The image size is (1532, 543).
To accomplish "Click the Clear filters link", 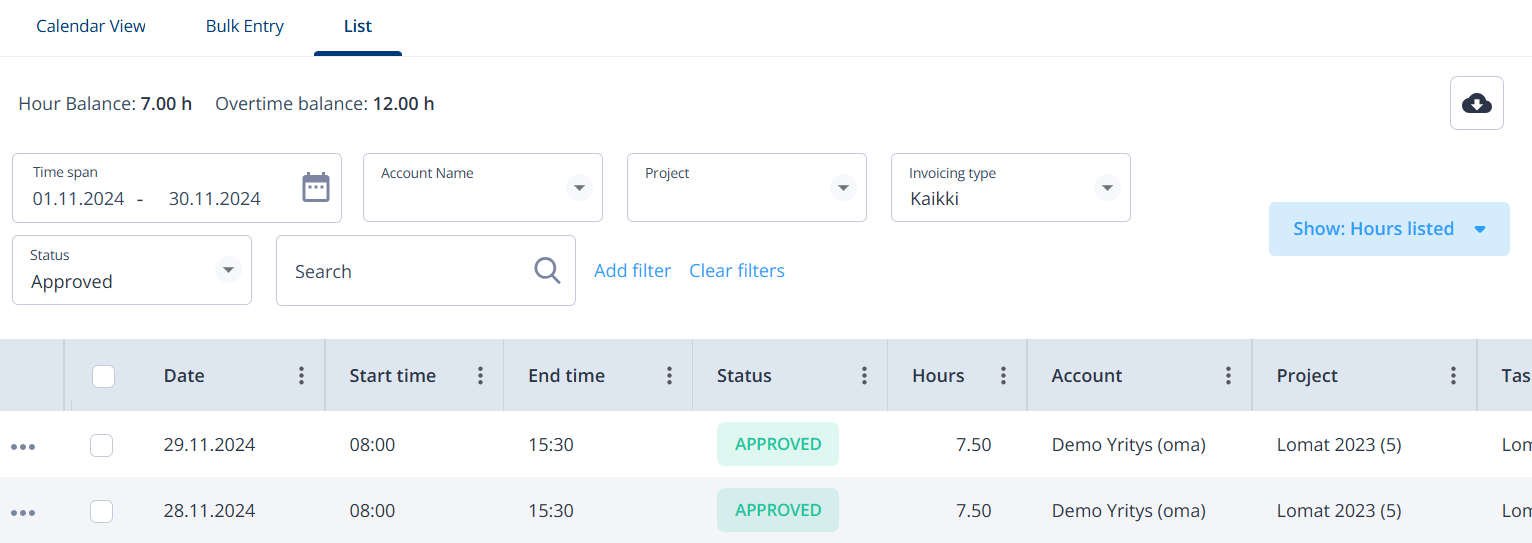I will (x=737, y=271).
